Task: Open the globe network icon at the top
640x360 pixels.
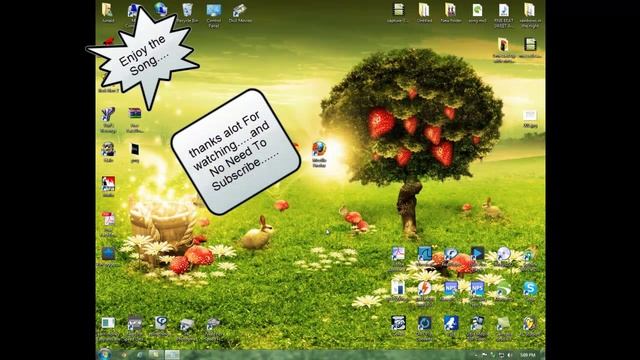Action: click(x=160, y=9)
